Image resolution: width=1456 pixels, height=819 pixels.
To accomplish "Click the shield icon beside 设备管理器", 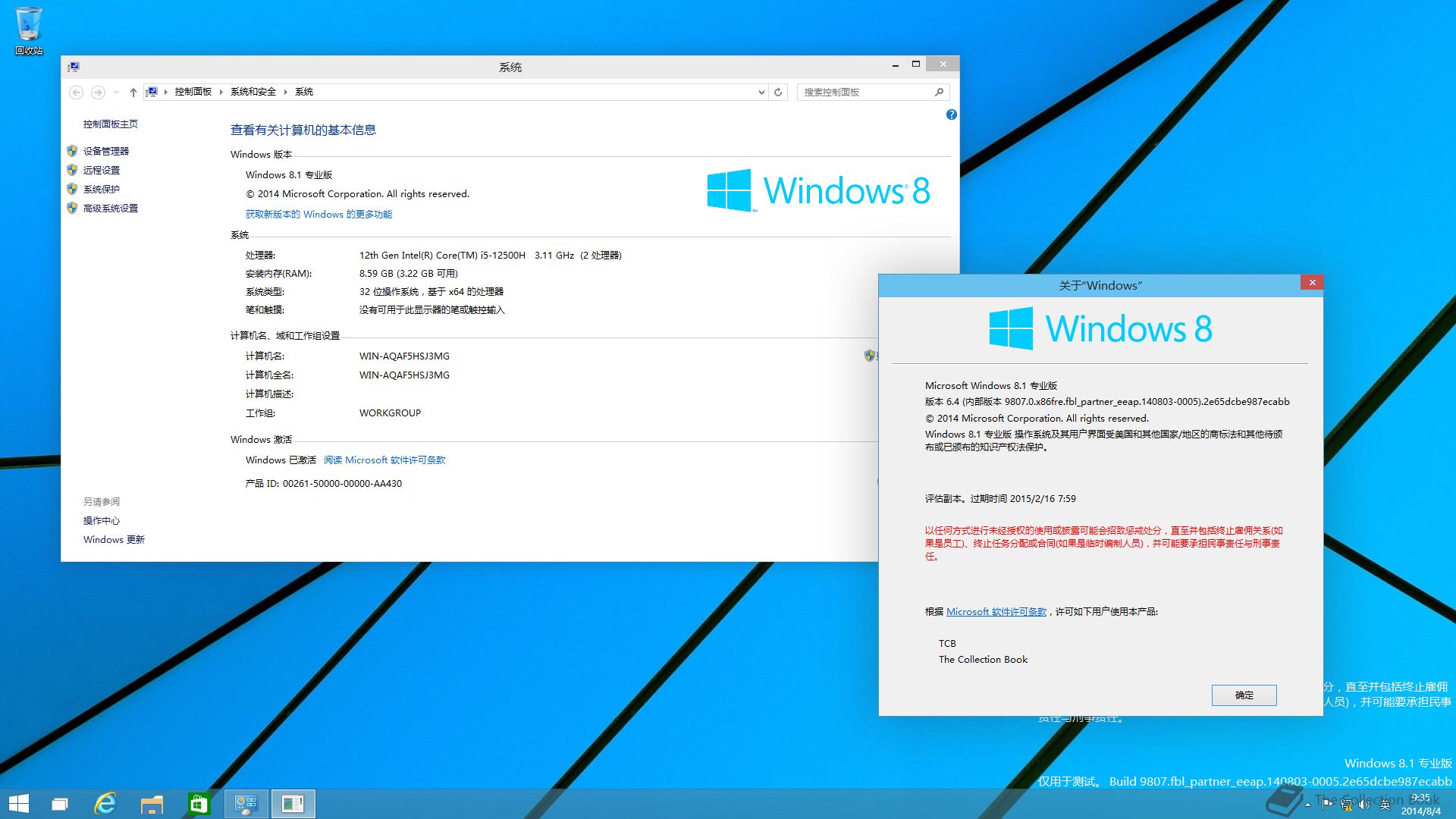I will click(x=72, y=151).
